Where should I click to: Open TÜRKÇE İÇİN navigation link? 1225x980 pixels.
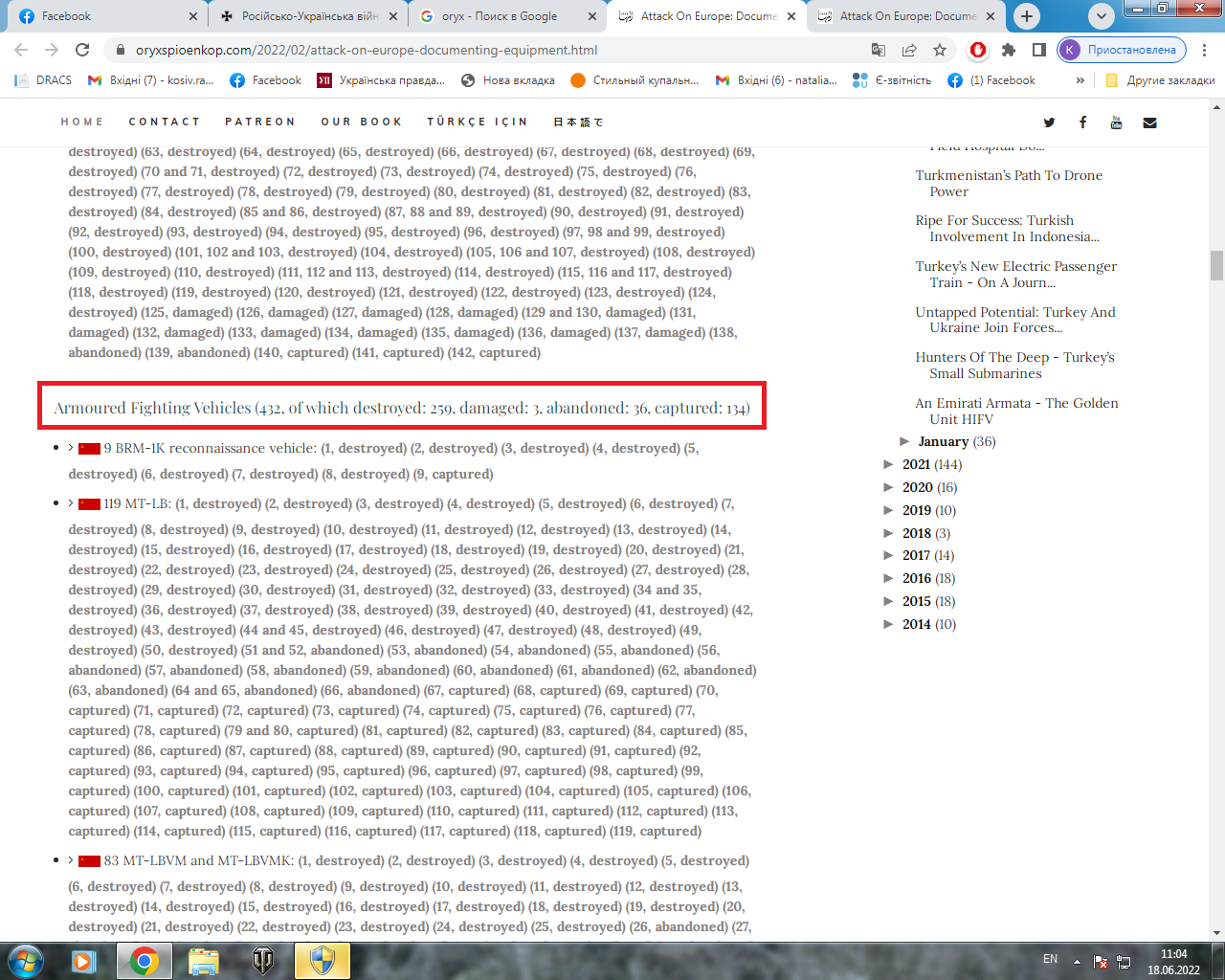coord(477,122)
